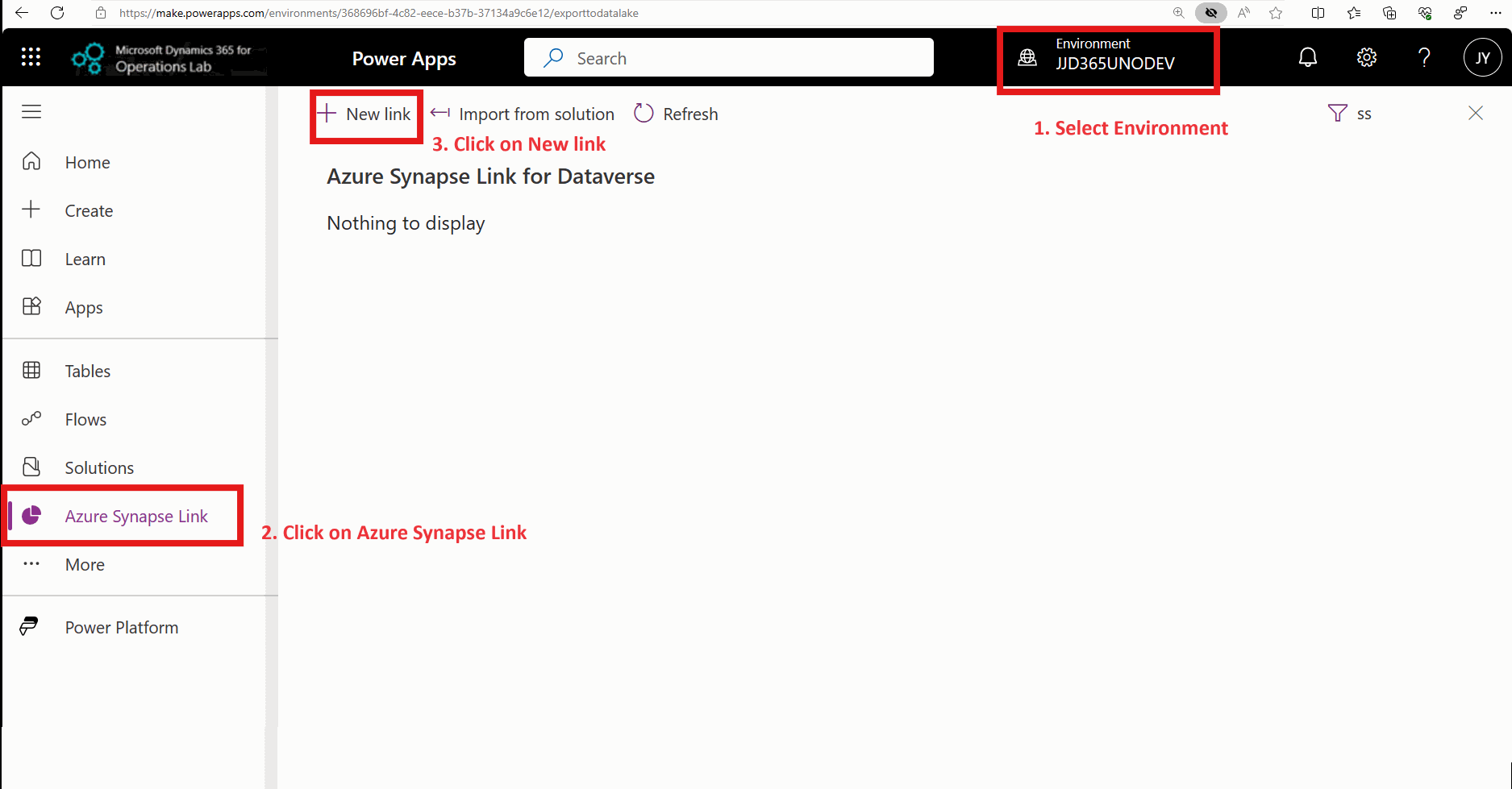Open the Apps list from the sidebar
Viewport: 1512px width, 789px height.
tap(83, 307)
